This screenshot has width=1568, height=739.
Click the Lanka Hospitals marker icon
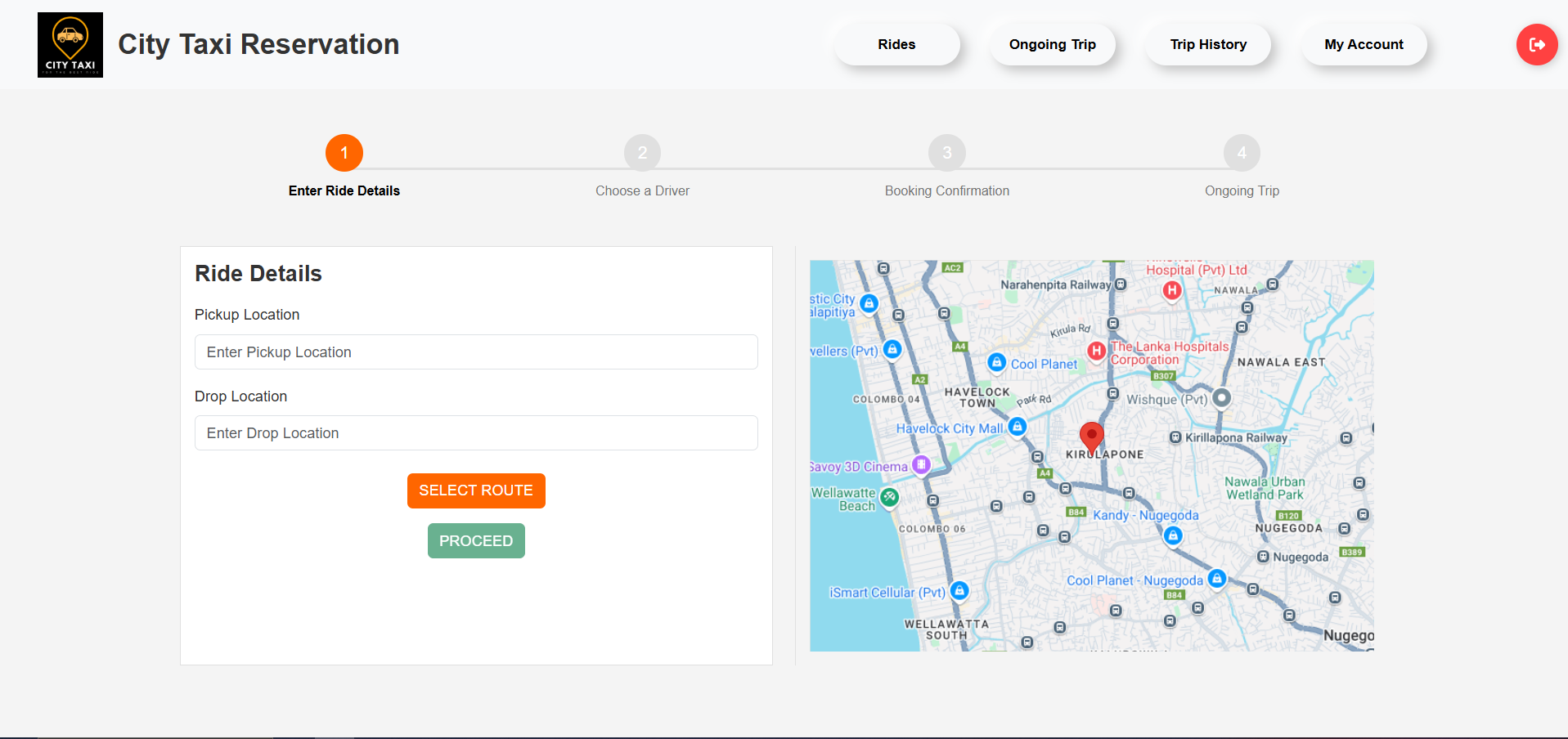(x=1096, y=352)
